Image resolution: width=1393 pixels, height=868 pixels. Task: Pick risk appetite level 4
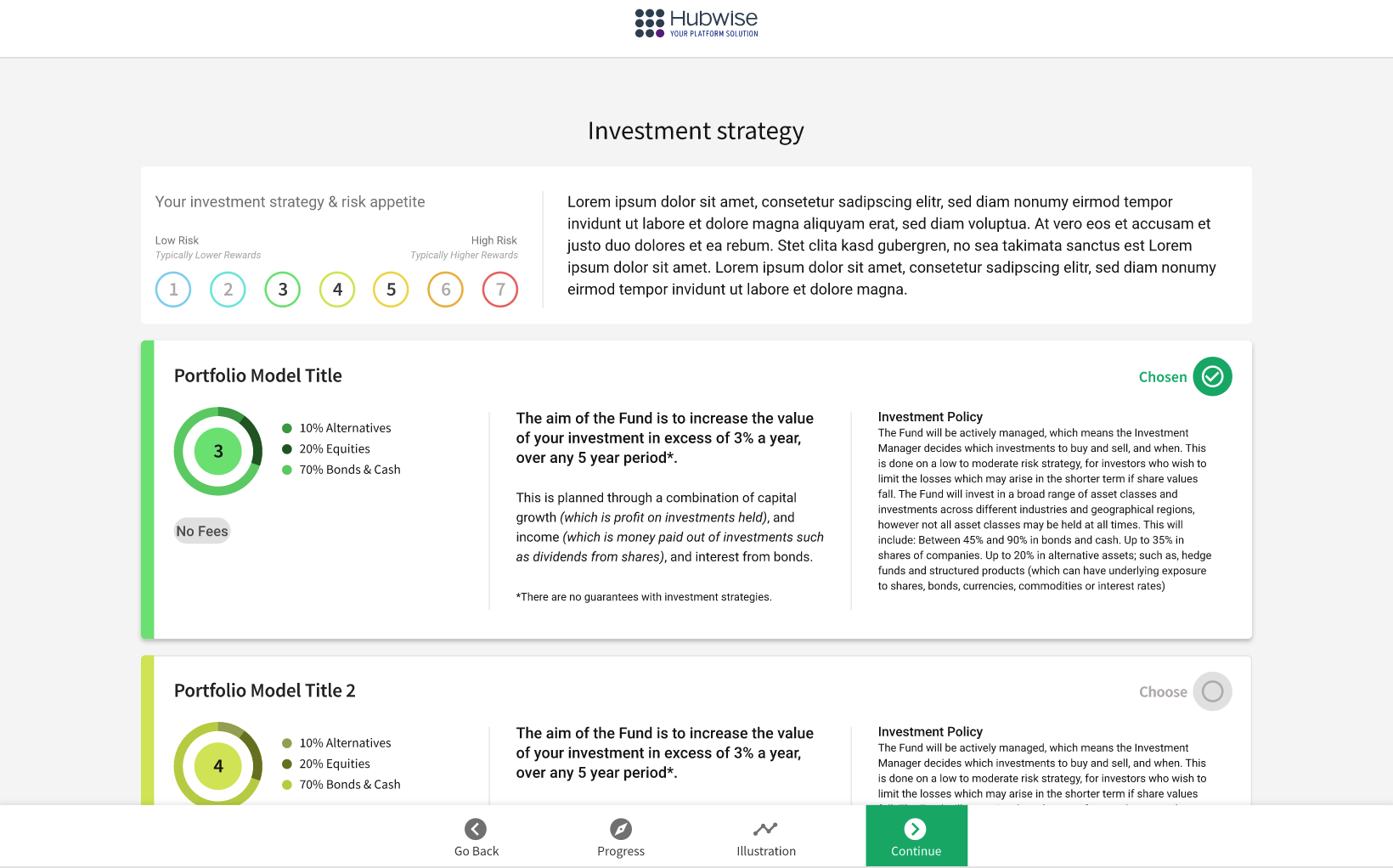click(x=337, y=290)
